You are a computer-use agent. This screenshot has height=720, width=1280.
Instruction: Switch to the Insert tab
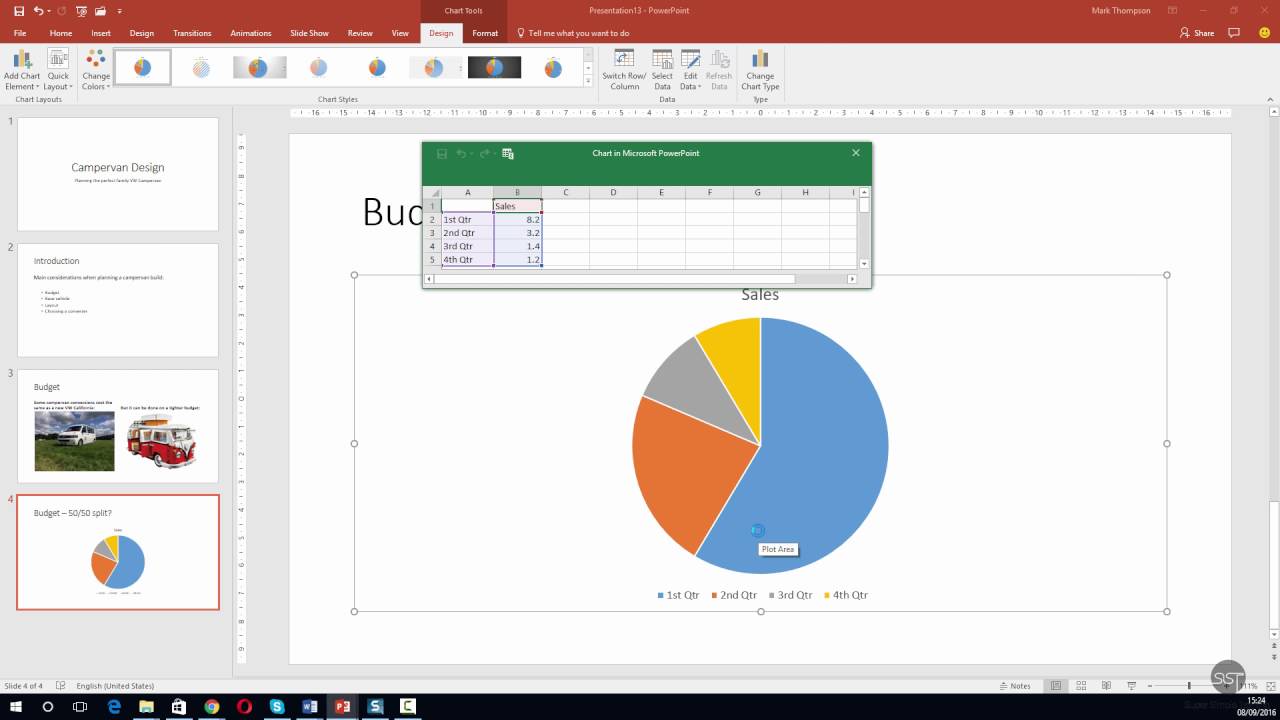[x=101, y=33]
